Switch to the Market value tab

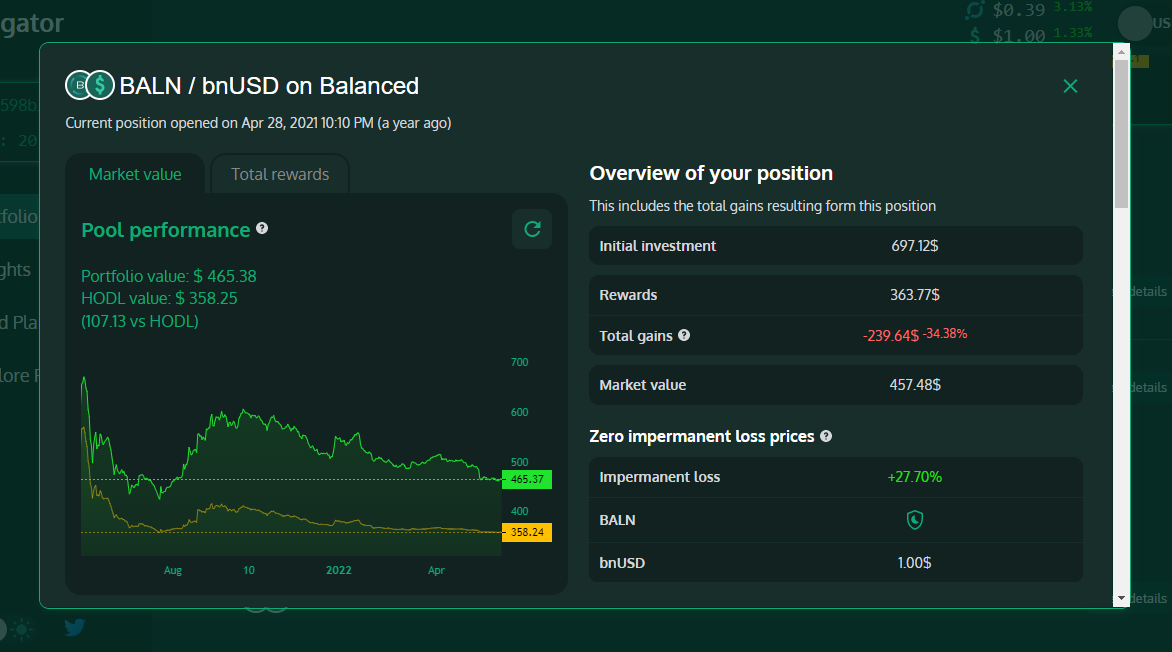click(x=135, y=174)
